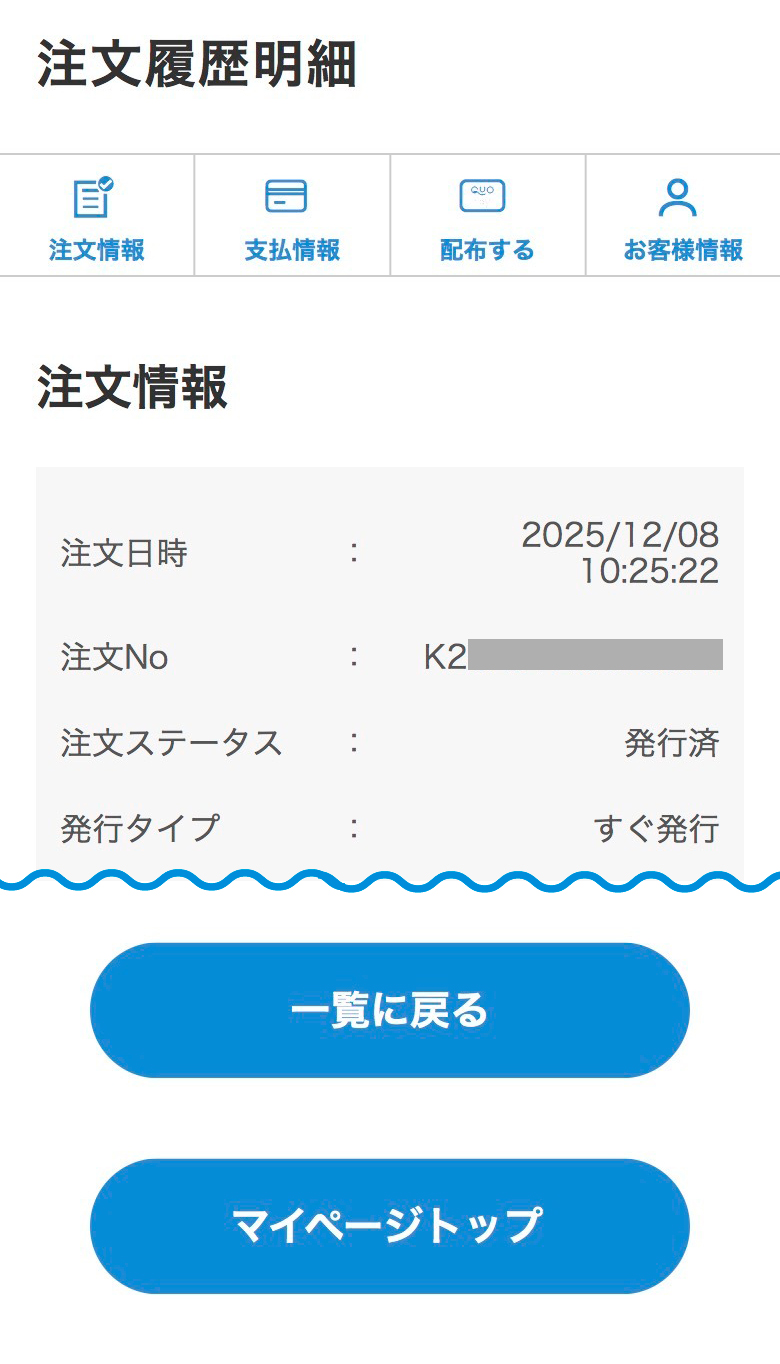Switch to the 支払情報 tab label

click(x=292, y=250)
